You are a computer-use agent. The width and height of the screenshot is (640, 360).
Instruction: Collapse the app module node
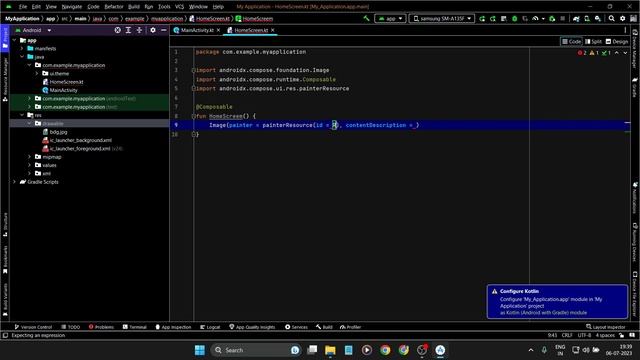pos(15,40)
